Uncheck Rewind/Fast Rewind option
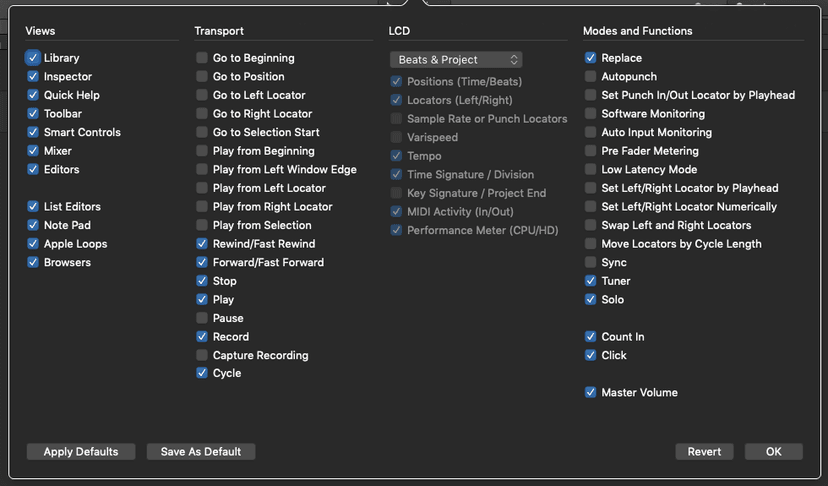This screenshot has height=486, width=828. 202,244
